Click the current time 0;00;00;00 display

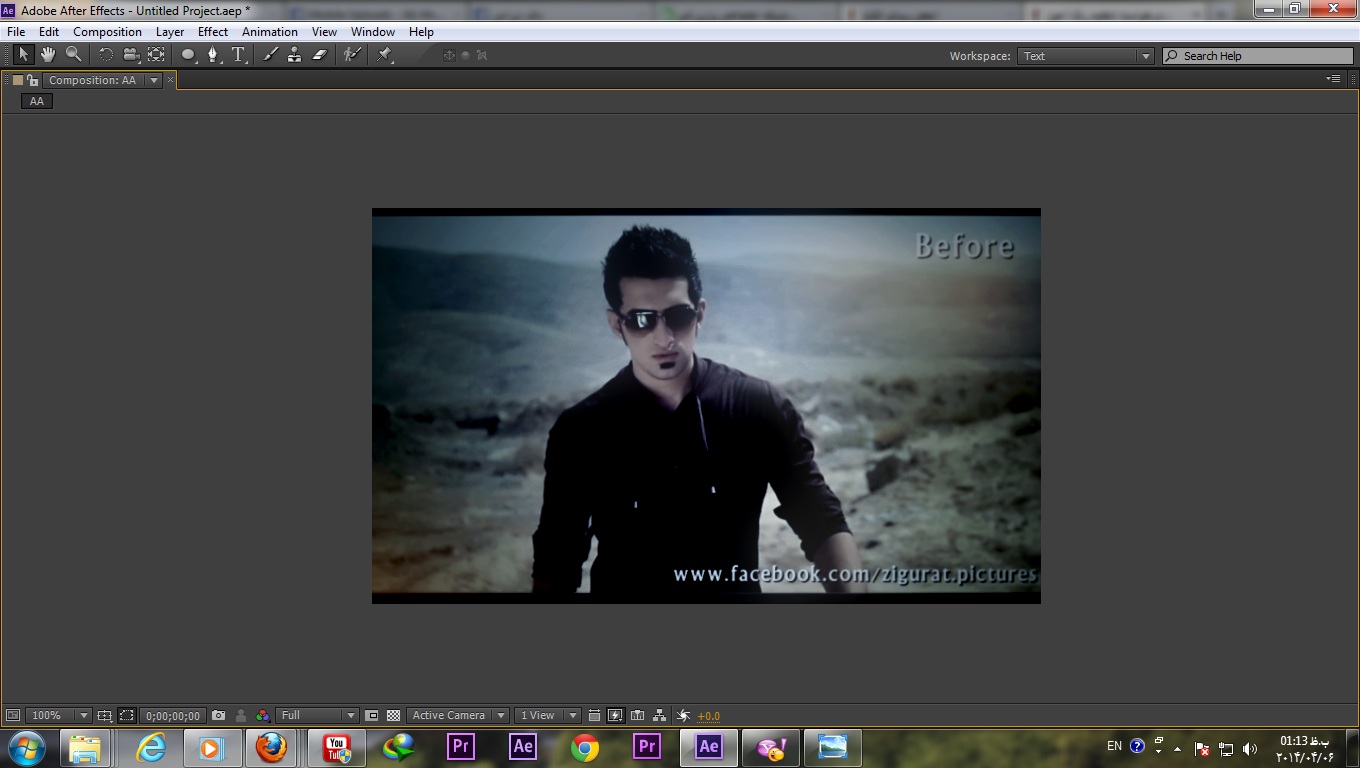[173, 716]
